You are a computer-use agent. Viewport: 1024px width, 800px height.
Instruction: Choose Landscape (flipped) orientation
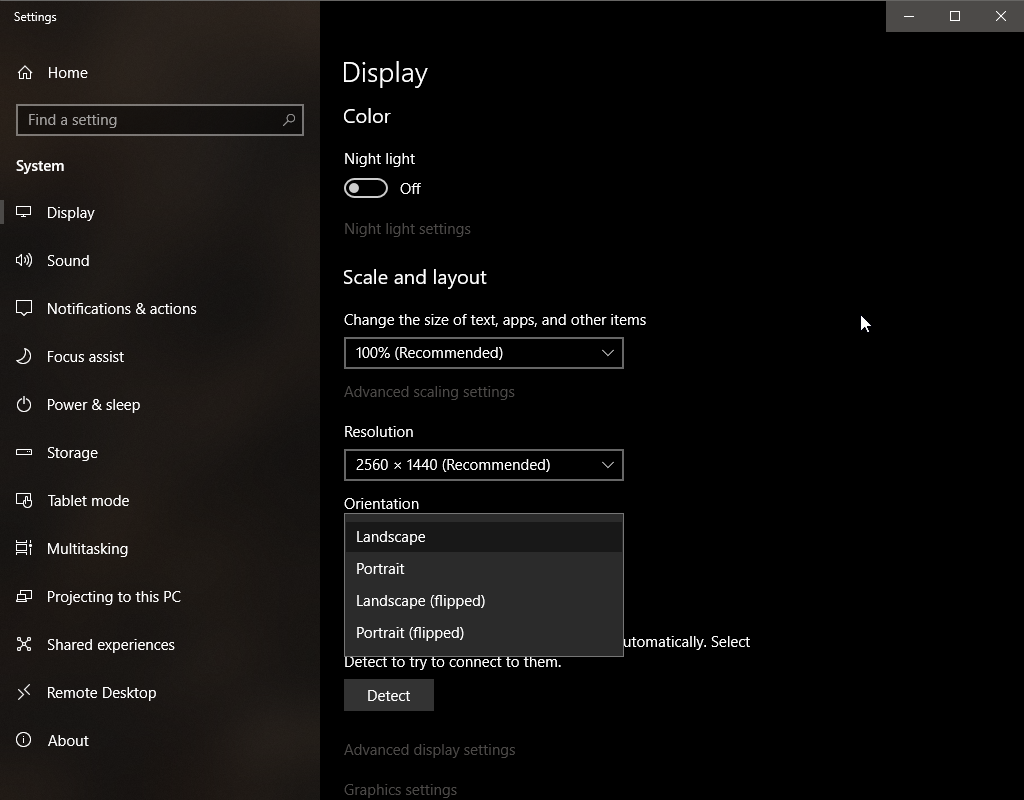(484, 601)
